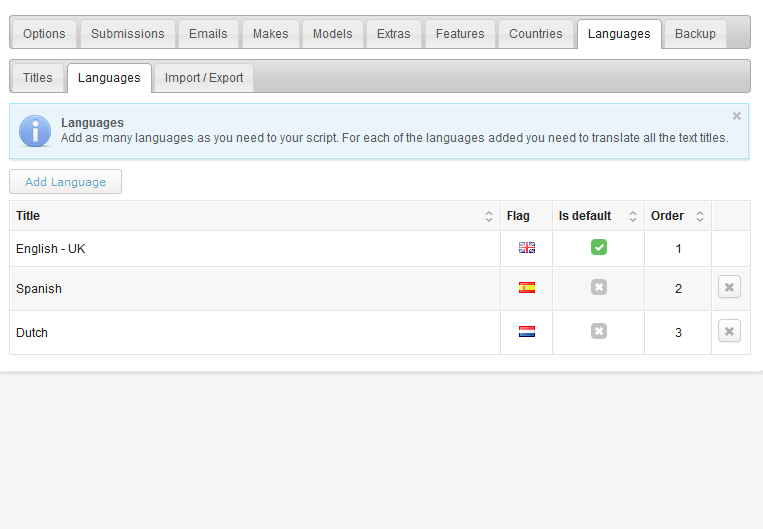Click the Spanish flag icon
Viewport: 763px width, 529px height.
coord(527,288)
